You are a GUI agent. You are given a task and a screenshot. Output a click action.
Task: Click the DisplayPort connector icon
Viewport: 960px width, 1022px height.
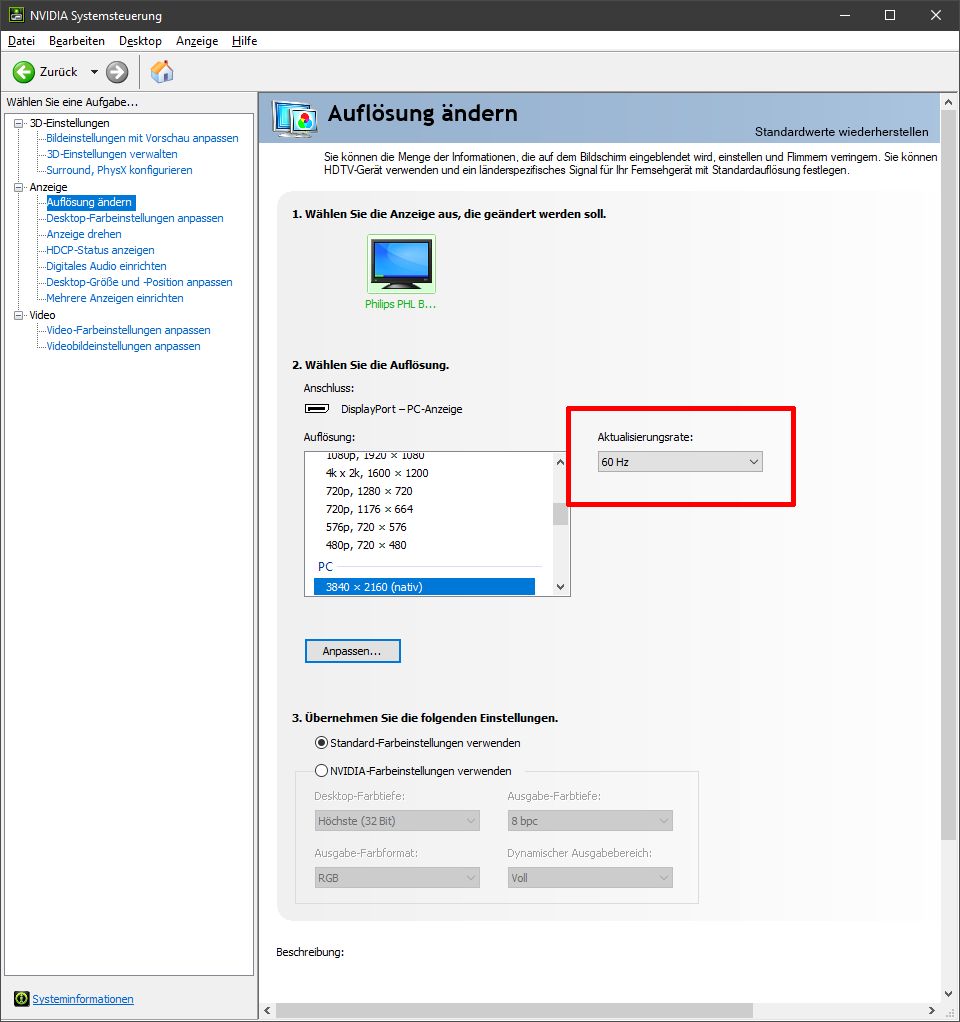(317, 409)
